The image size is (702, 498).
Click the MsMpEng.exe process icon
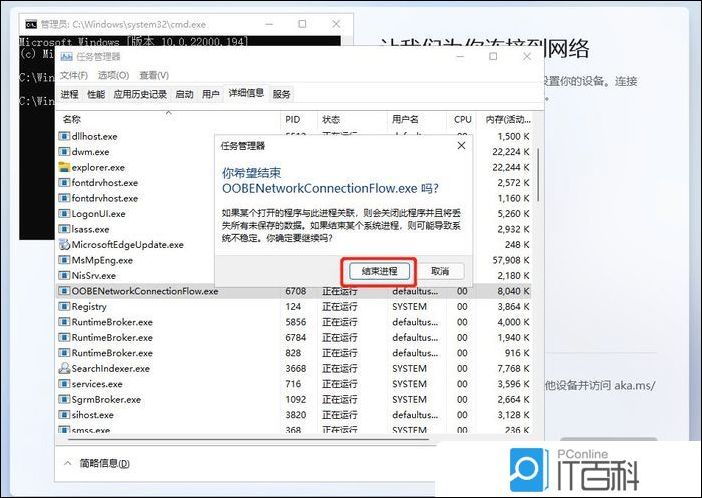(64, 260)
